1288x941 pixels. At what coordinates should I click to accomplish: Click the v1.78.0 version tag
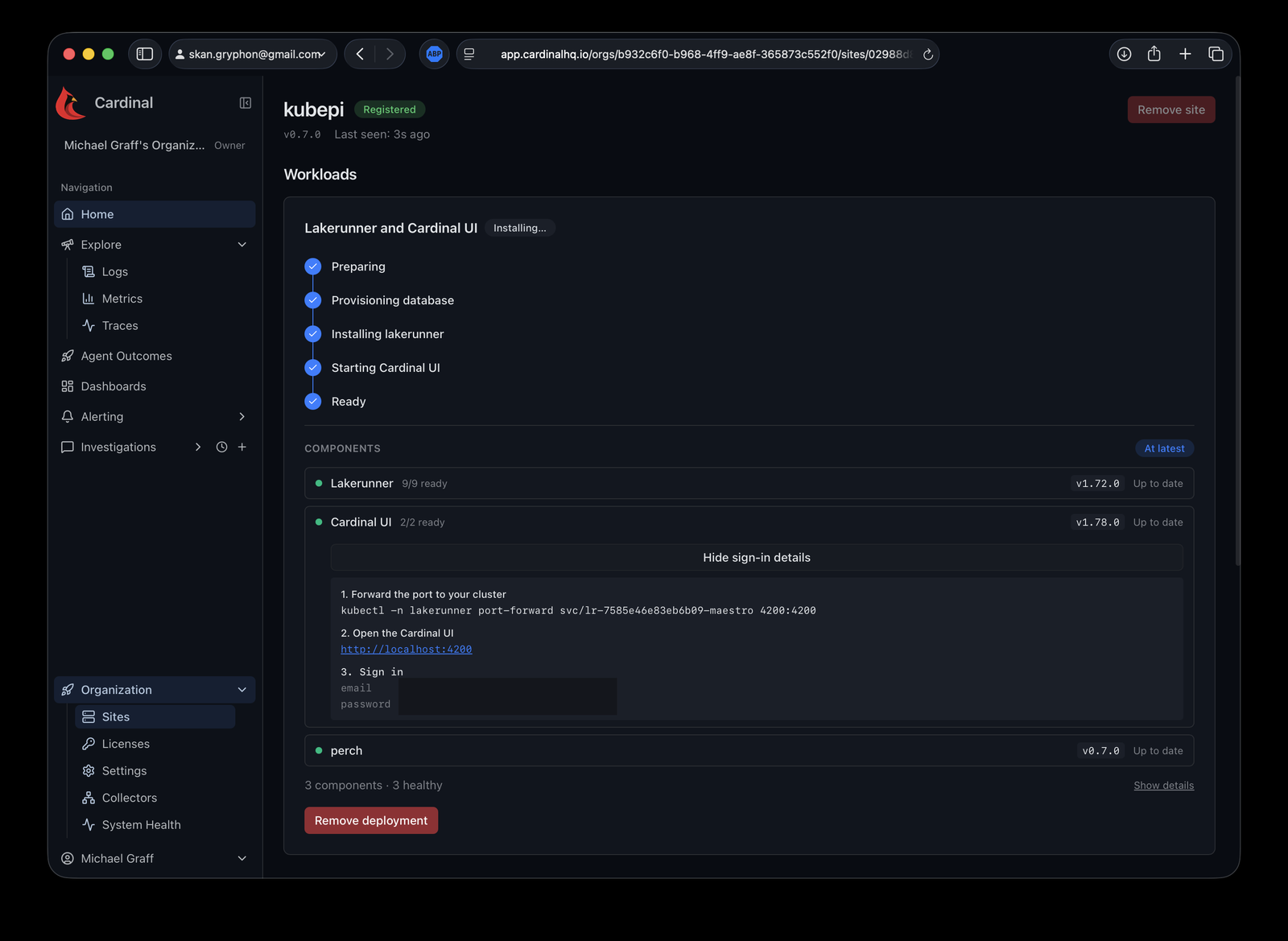(1098, 522)
